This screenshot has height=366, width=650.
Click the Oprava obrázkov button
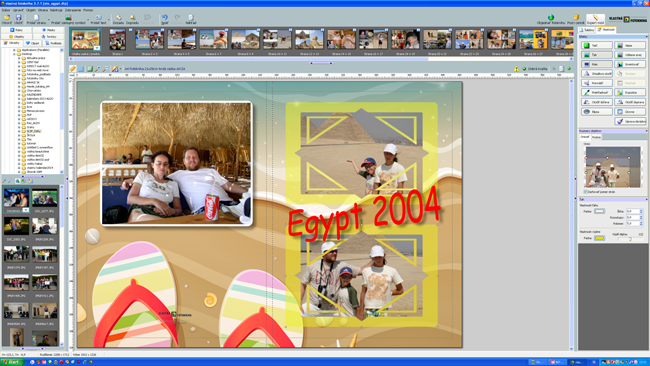tap(630, 121)
